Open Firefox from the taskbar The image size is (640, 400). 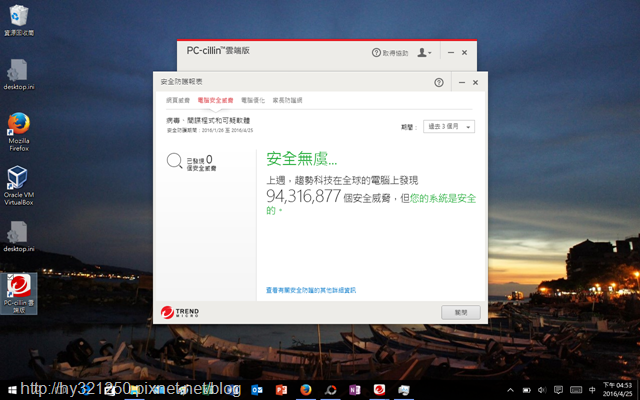click(306, 390)
